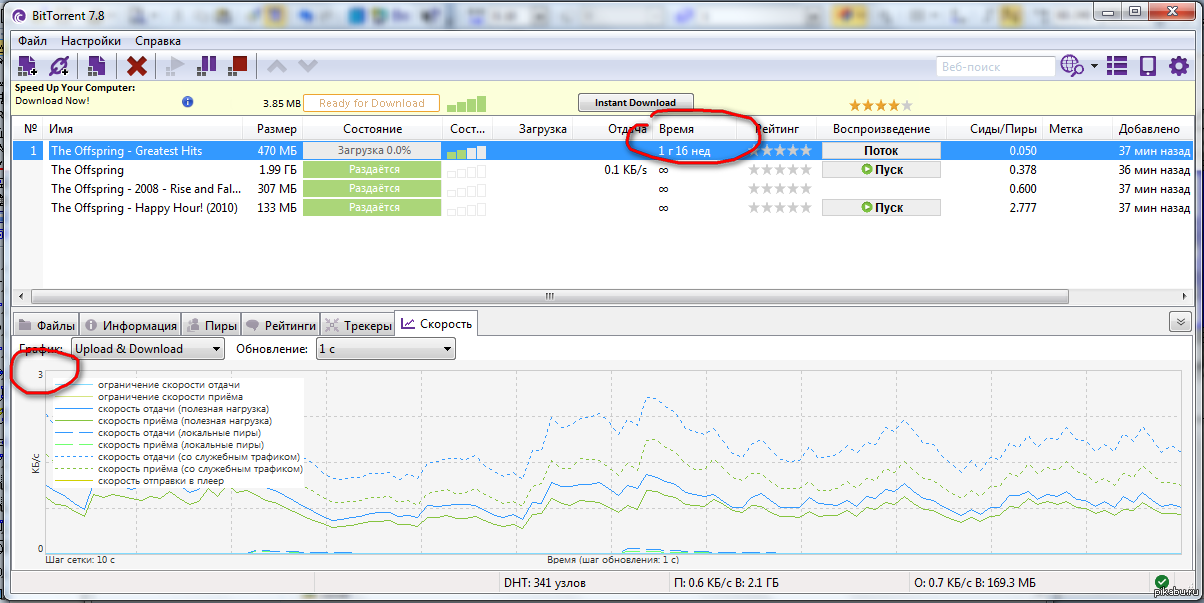Select the Скорость tab
1204x603 pixels.
[x=436, y=323]
